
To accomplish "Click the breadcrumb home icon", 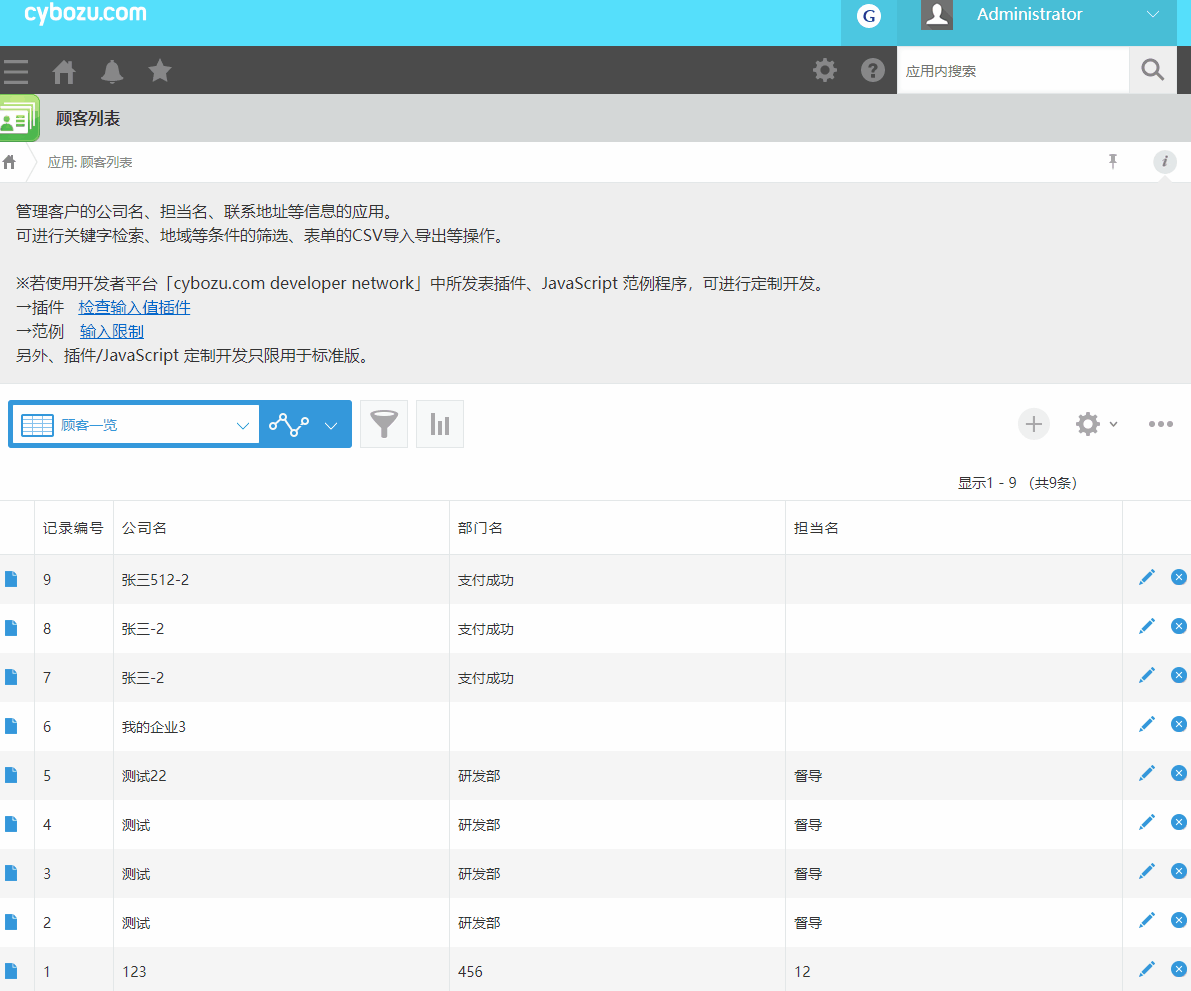I will point(9,162).
